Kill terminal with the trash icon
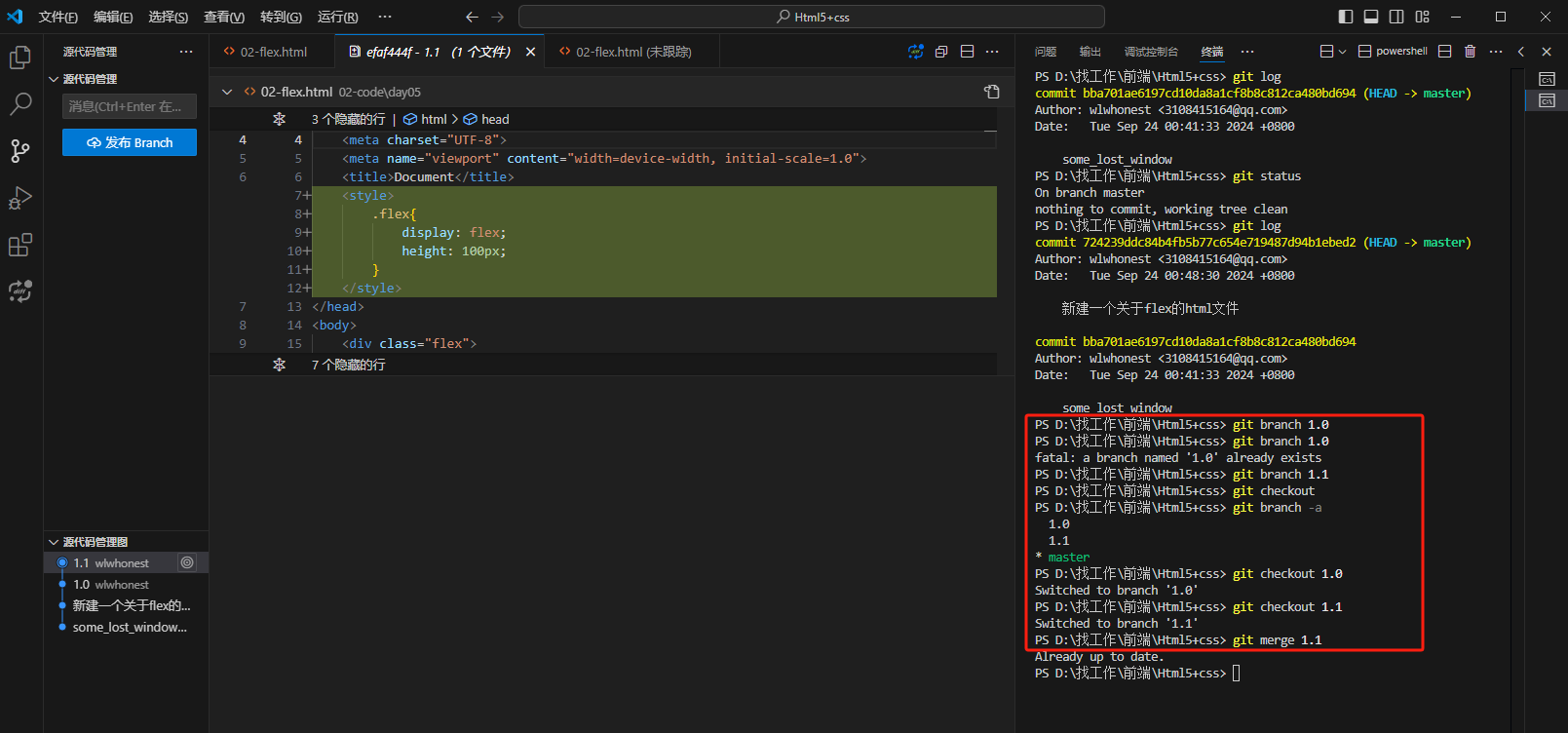 [1470, 52]
